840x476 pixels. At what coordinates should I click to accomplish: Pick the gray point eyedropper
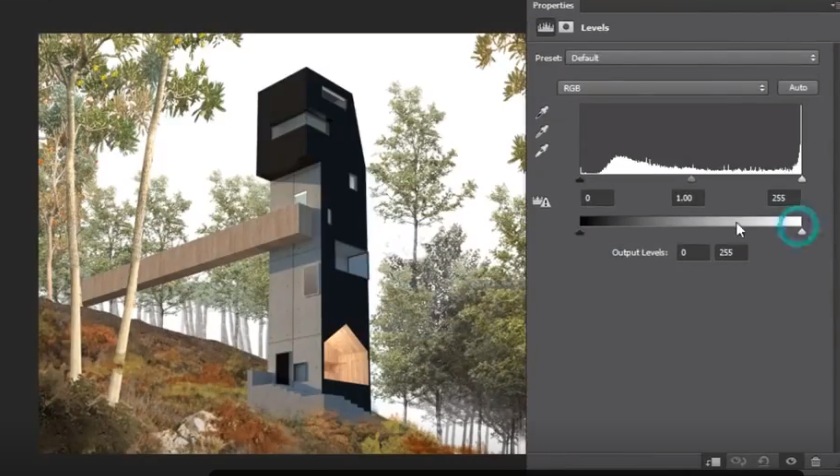tap(542, 131)
